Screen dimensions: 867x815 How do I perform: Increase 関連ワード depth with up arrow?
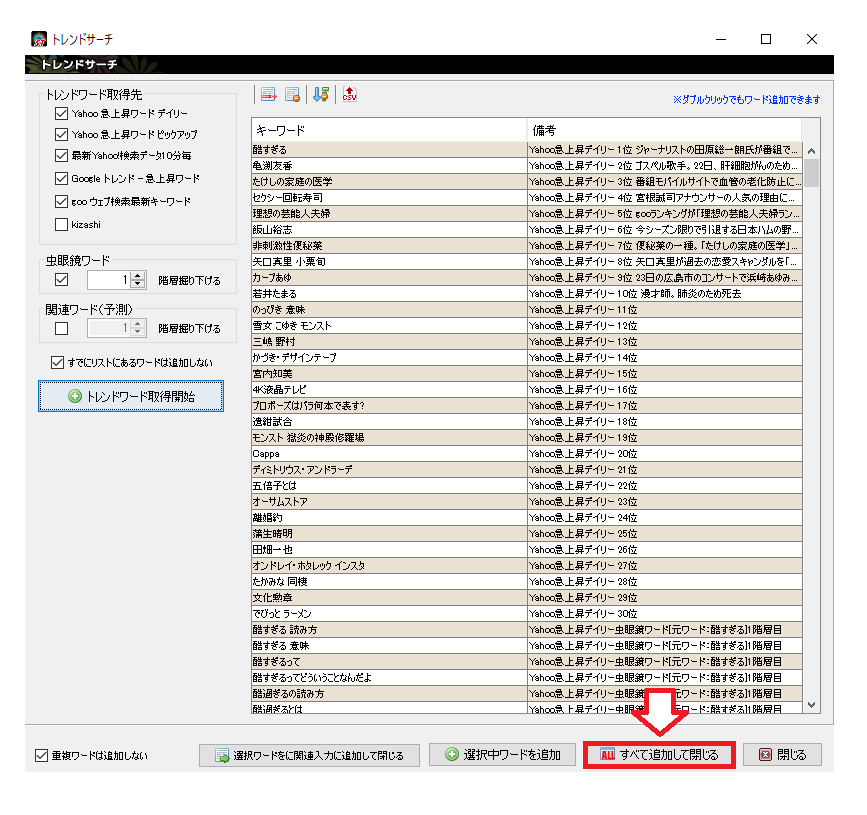click(138, 324)
